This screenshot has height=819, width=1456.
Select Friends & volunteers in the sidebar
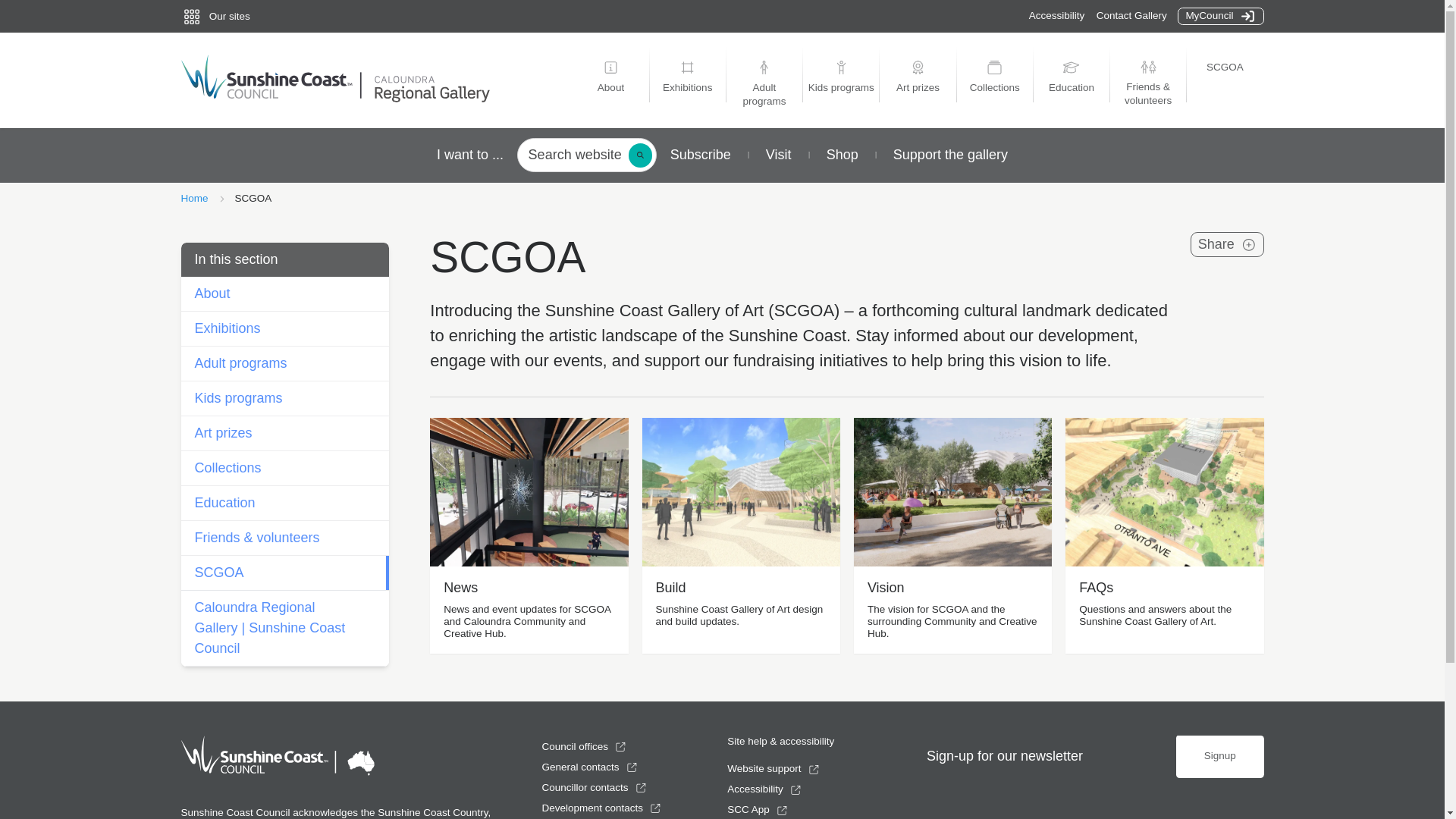tap(284, 538)
